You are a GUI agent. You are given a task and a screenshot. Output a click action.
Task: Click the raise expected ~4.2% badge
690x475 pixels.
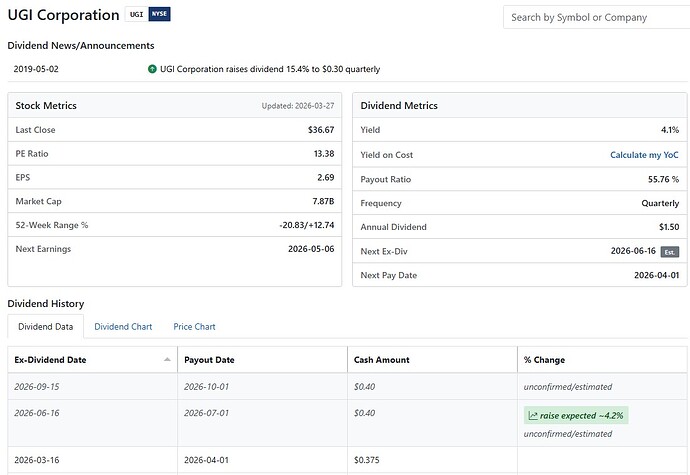(x=576, y=416)
